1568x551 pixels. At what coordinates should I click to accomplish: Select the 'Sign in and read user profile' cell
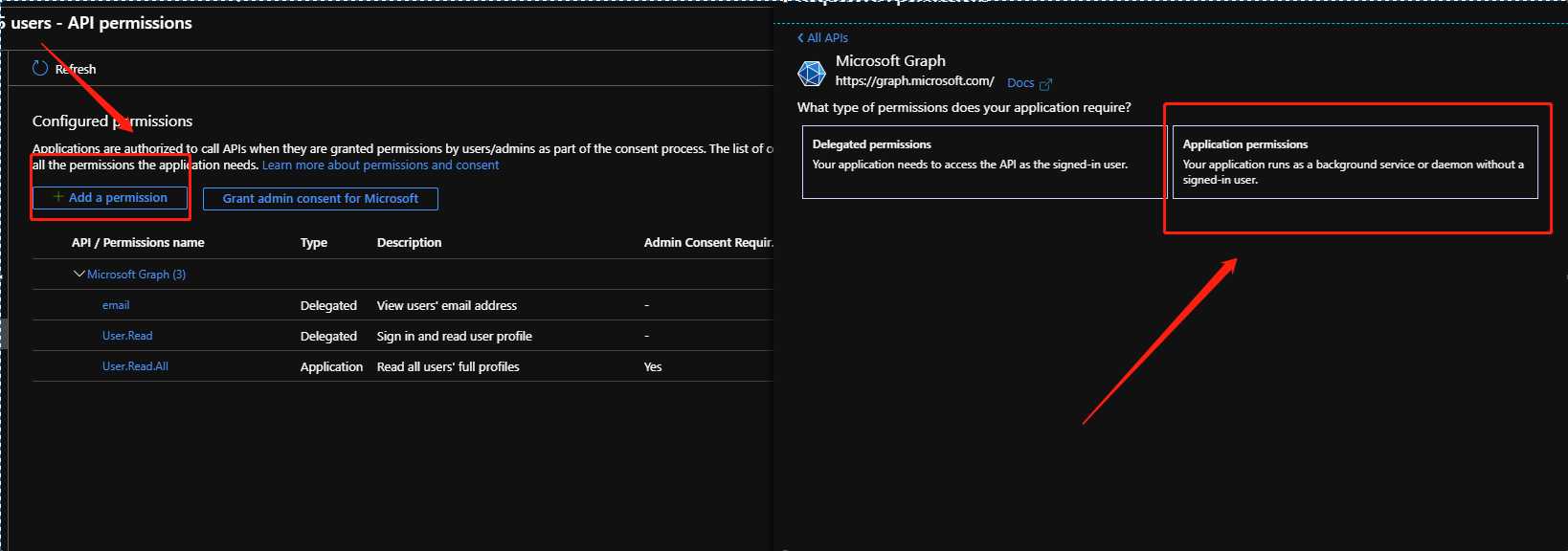pos(455,337)
